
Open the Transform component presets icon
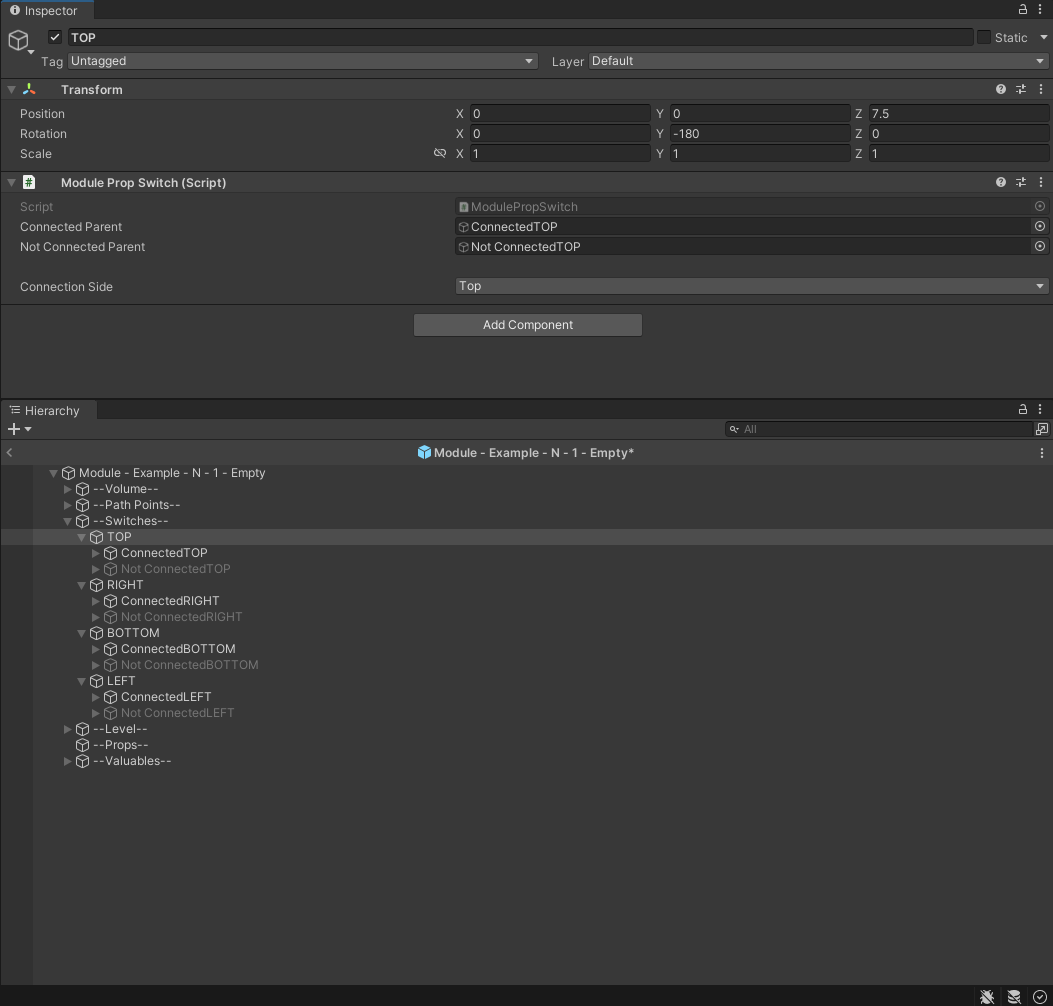(x=1020, y=89)
